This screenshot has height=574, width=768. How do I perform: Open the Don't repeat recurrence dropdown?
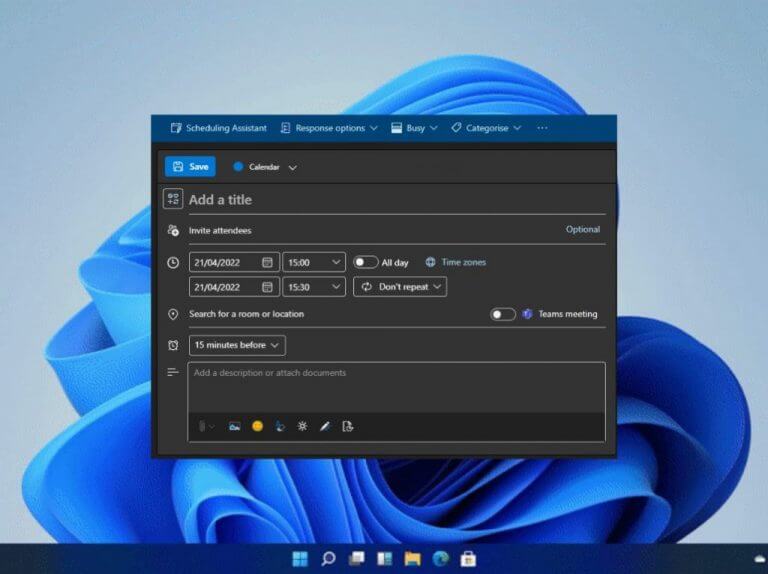(400, 287)
